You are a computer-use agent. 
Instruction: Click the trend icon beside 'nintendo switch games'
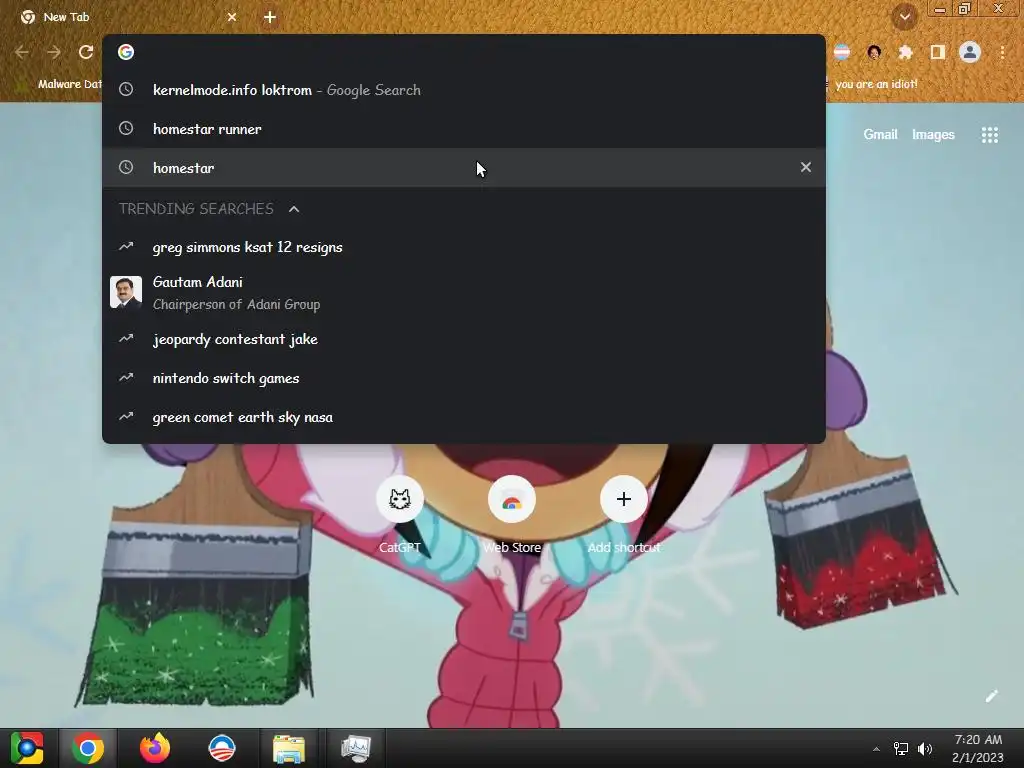coord(126,377)
